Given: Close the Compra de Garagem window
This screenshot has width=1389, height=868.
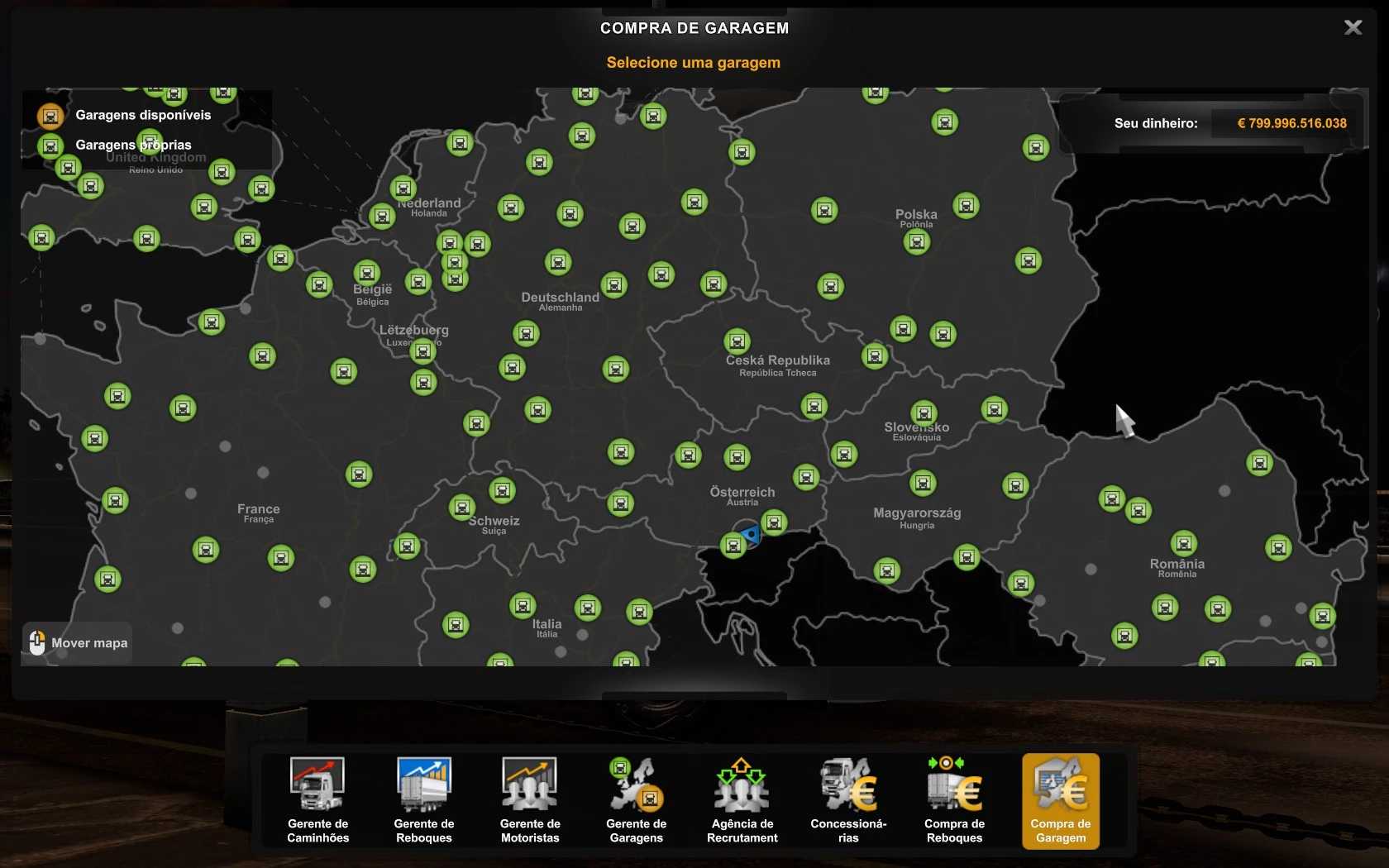Looking at the screenshot, I should [x=1353, y=27].
